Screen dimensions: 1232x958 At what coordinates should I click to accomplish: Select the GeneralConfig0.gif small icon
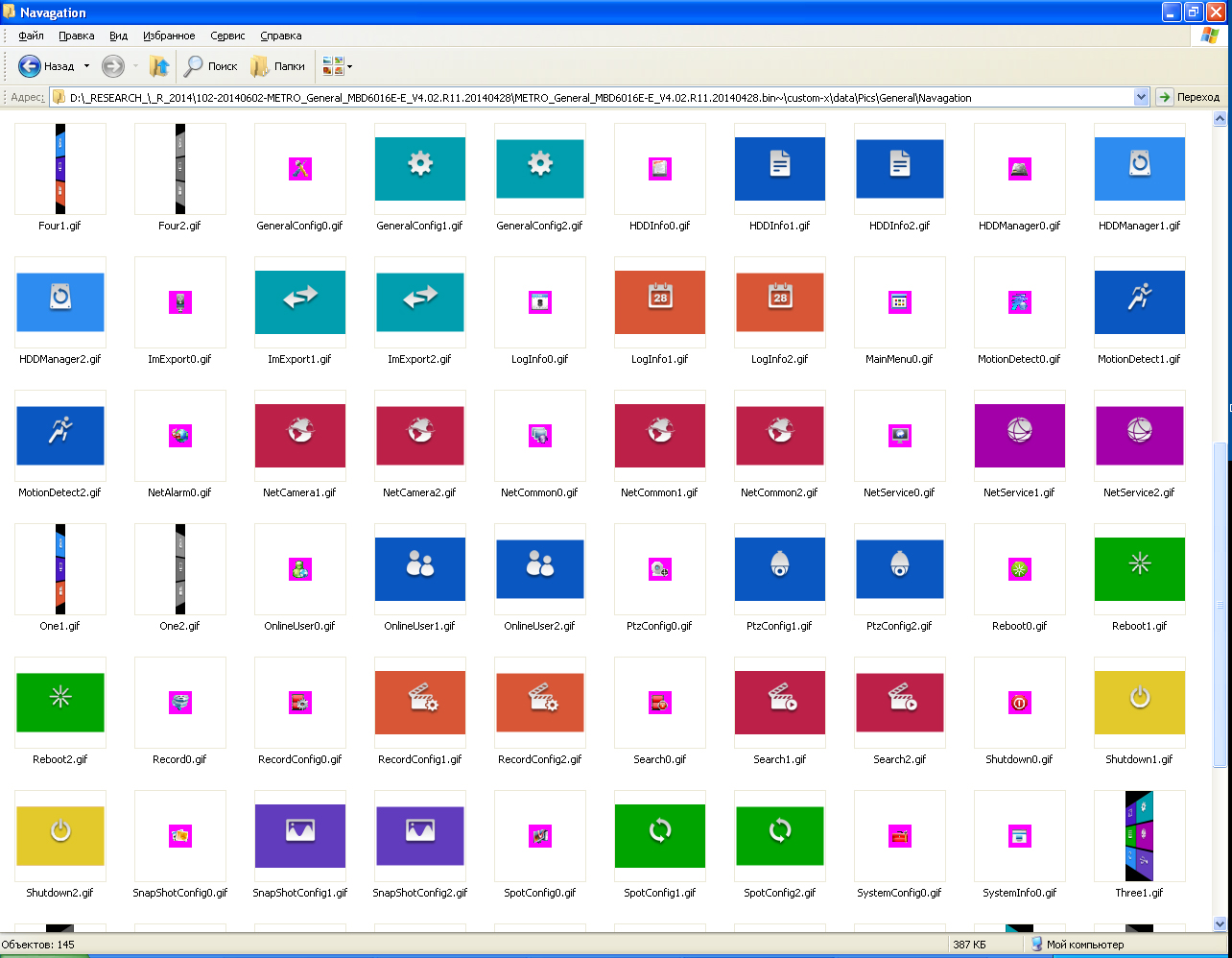point(299,169)
